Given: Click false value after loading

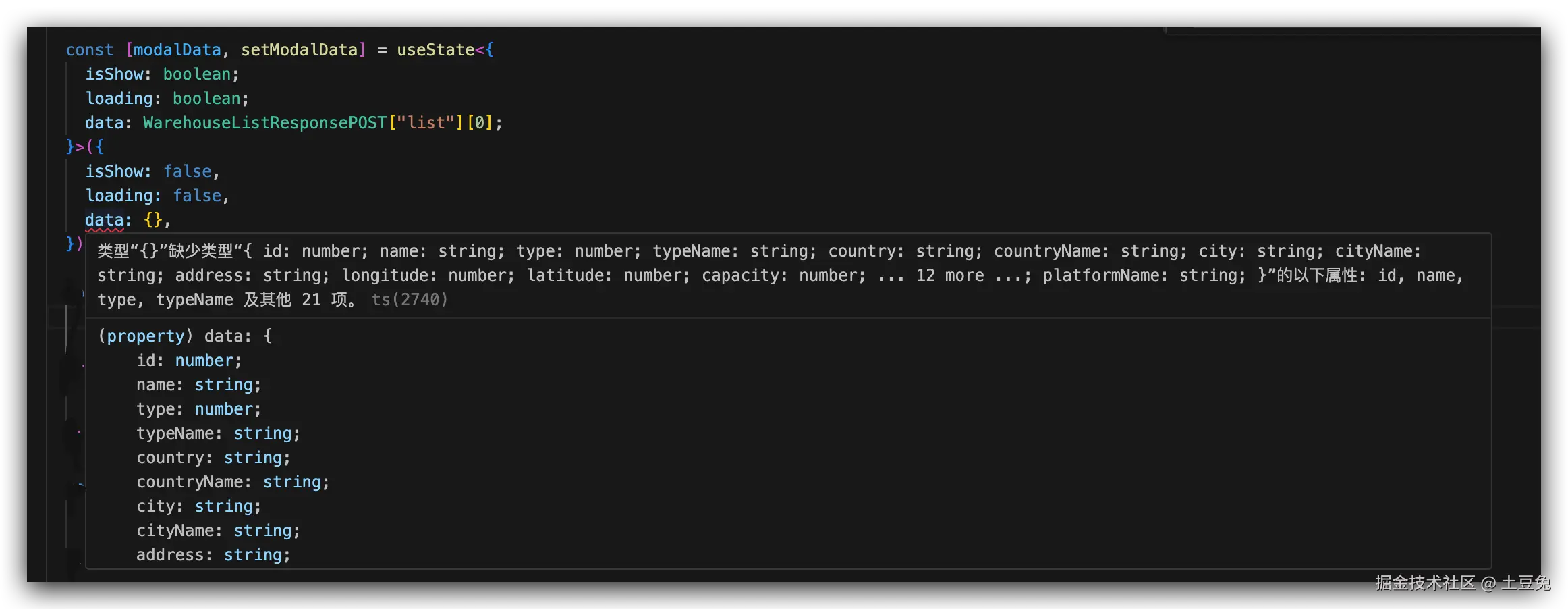Looking at the screenshot, I should point(197,196).
